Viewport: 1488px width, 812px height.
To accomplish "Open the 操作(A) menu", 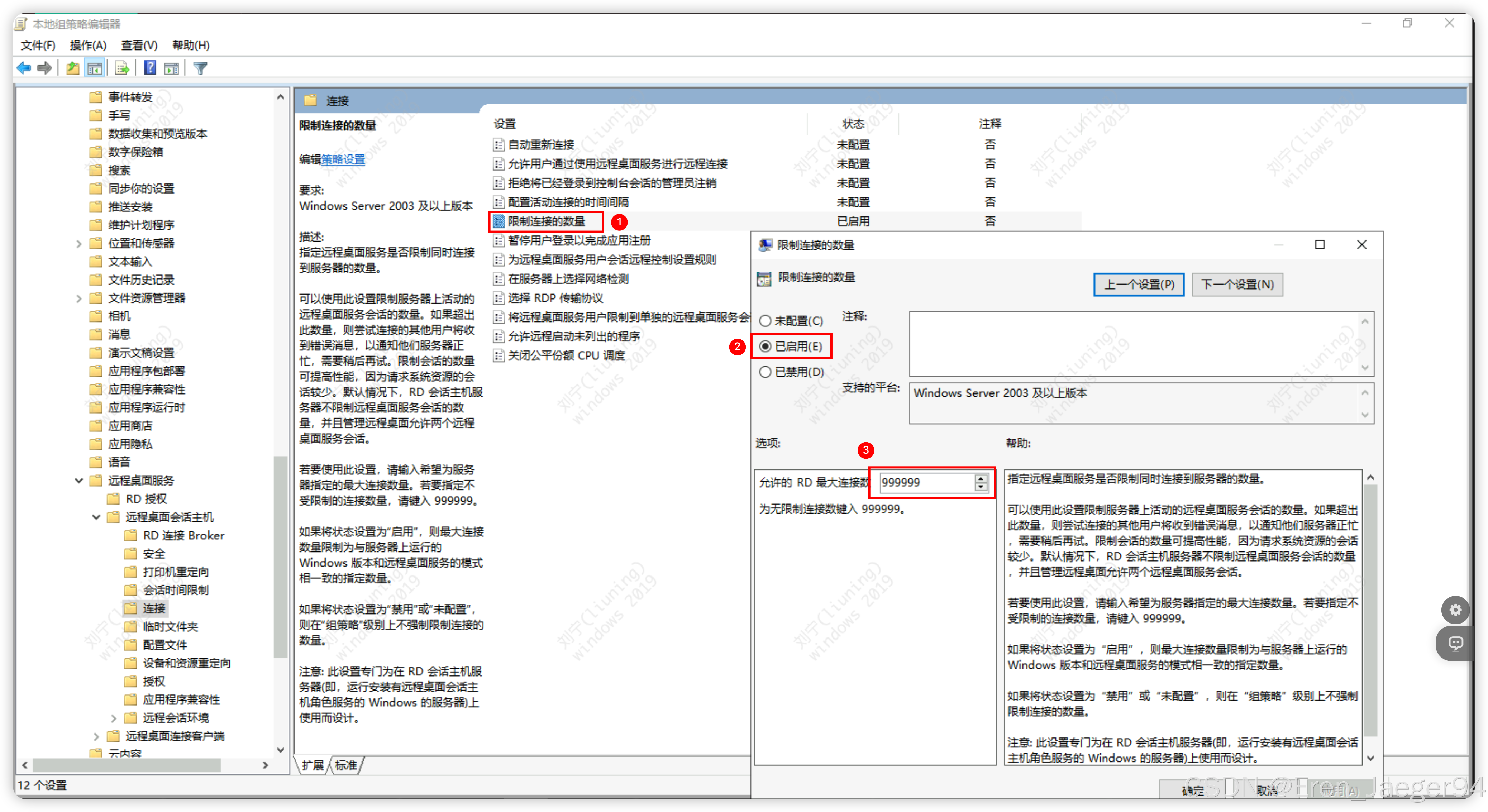I will [88, 45].
